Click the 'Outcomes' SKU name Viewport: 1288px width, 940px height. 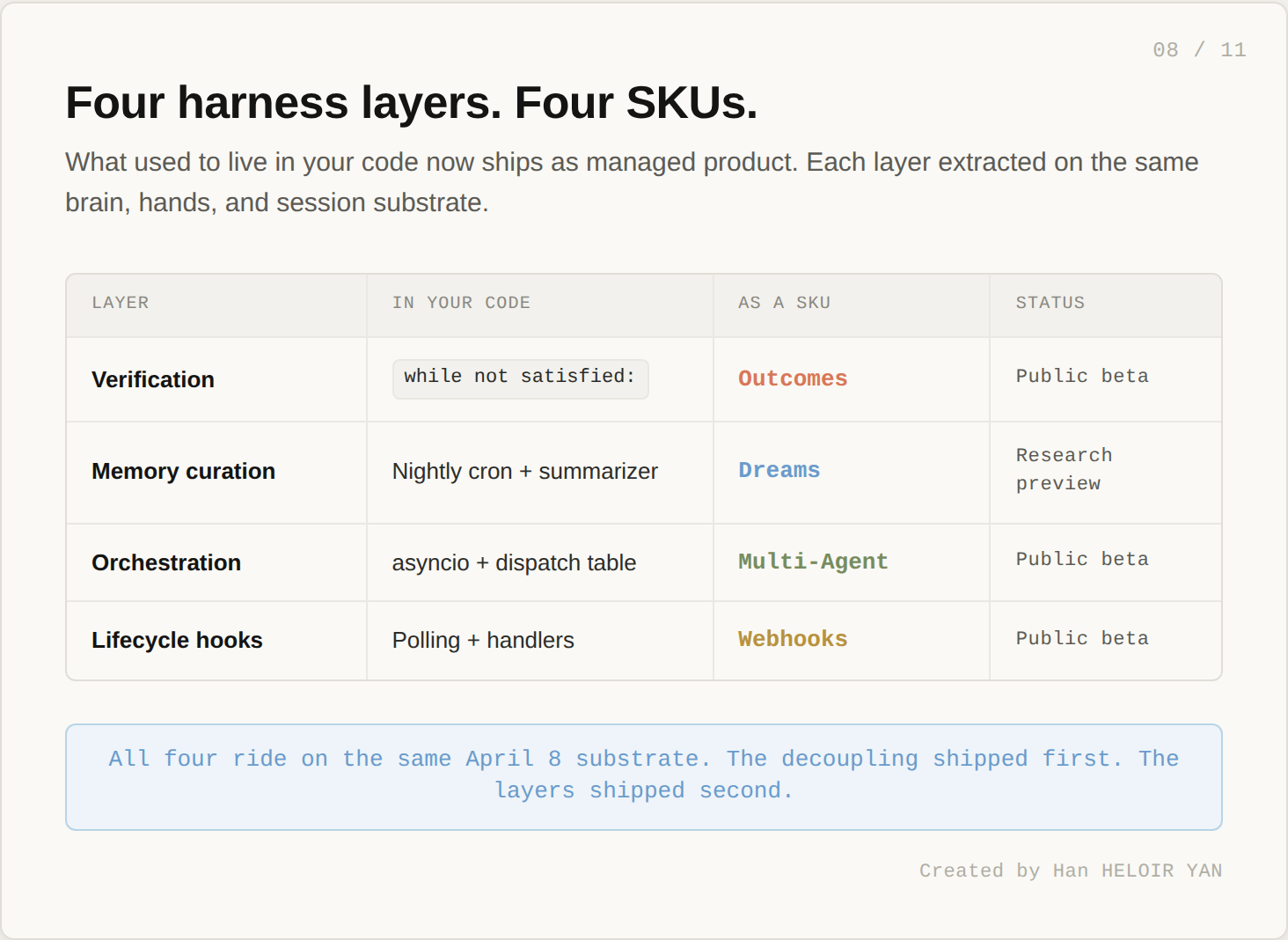click(x=793, y=378)
